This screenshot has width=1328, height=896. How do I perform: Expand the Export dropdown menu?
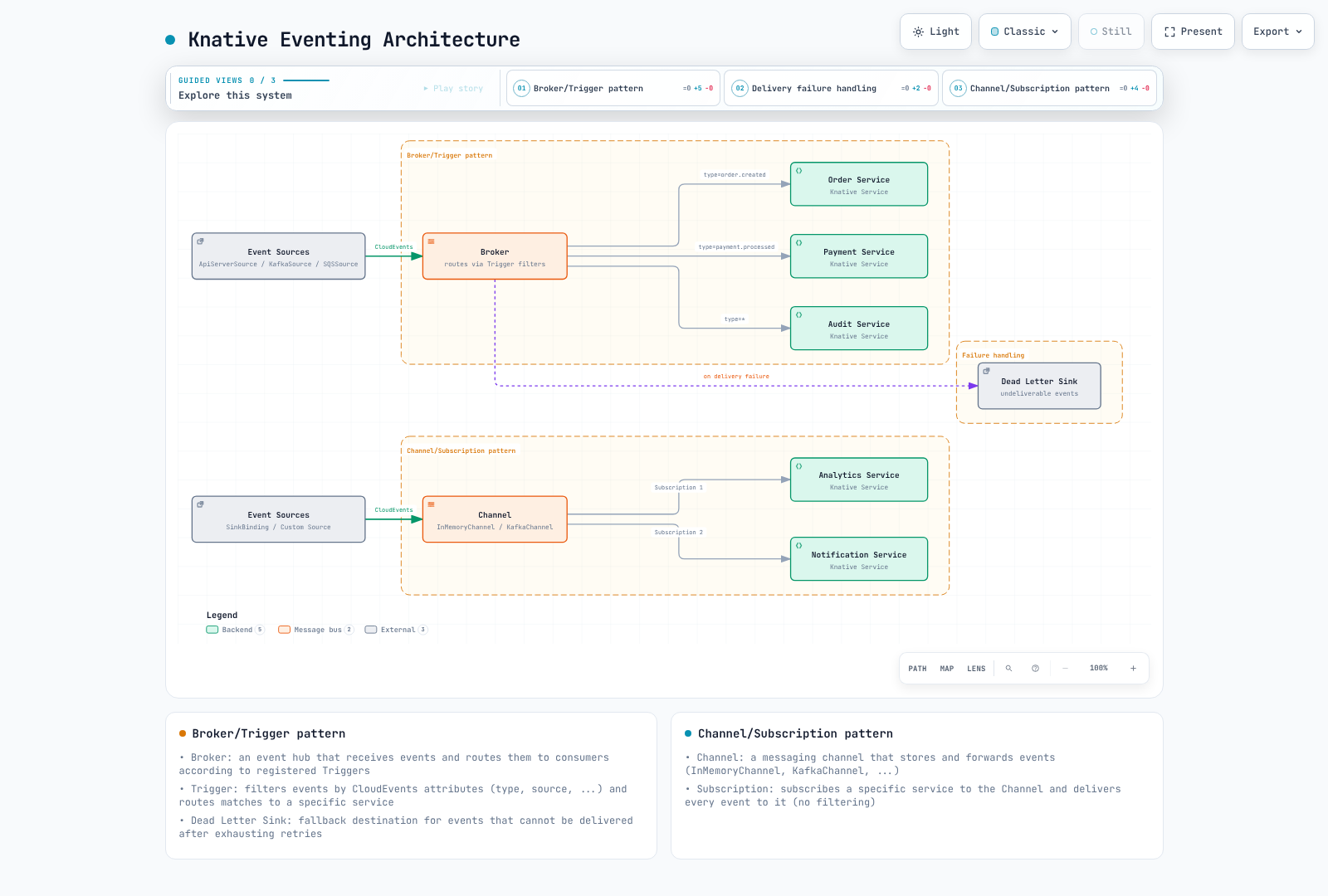tap(1278, 32)
